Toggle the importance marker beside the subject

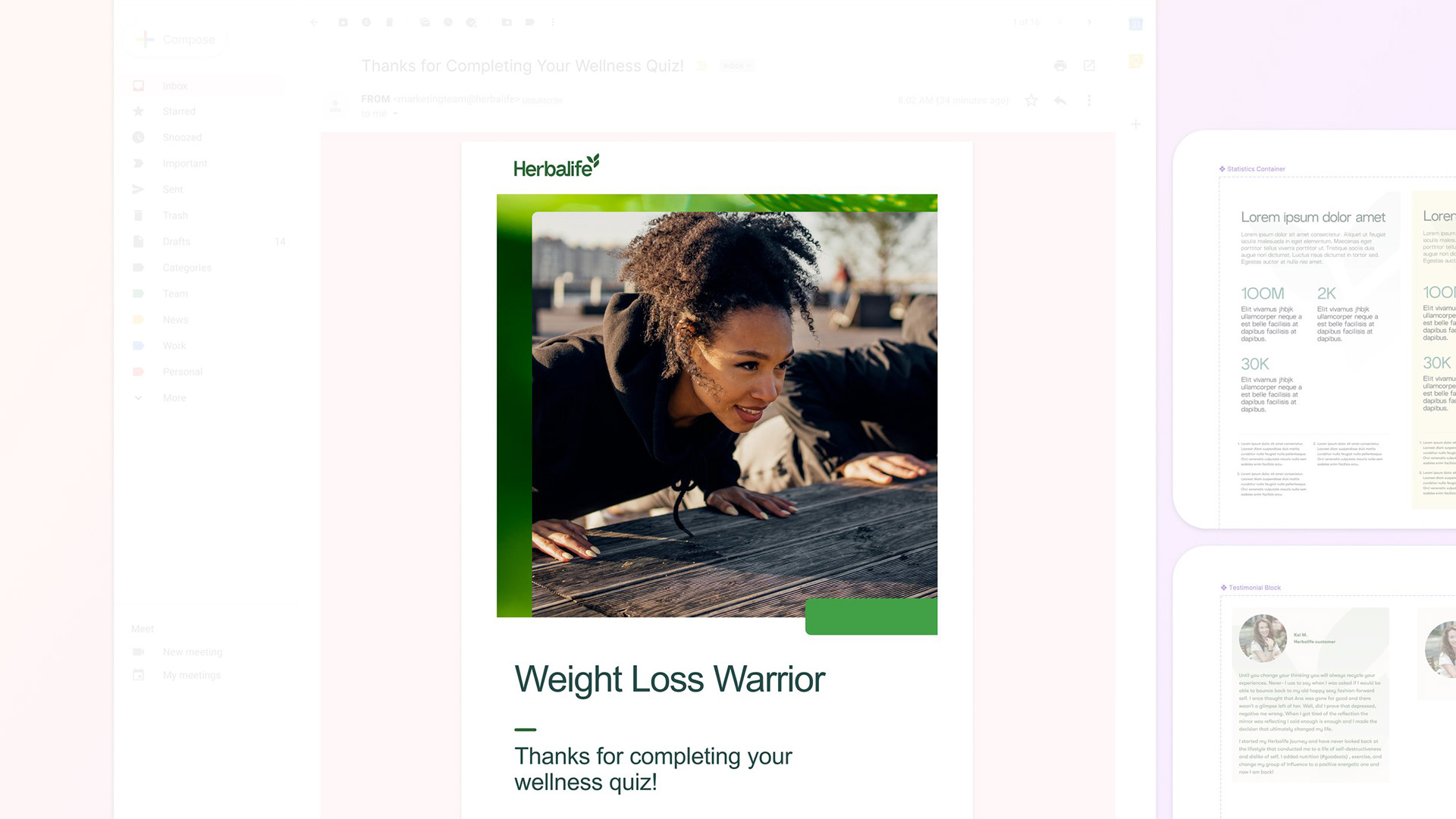(701, 66)
